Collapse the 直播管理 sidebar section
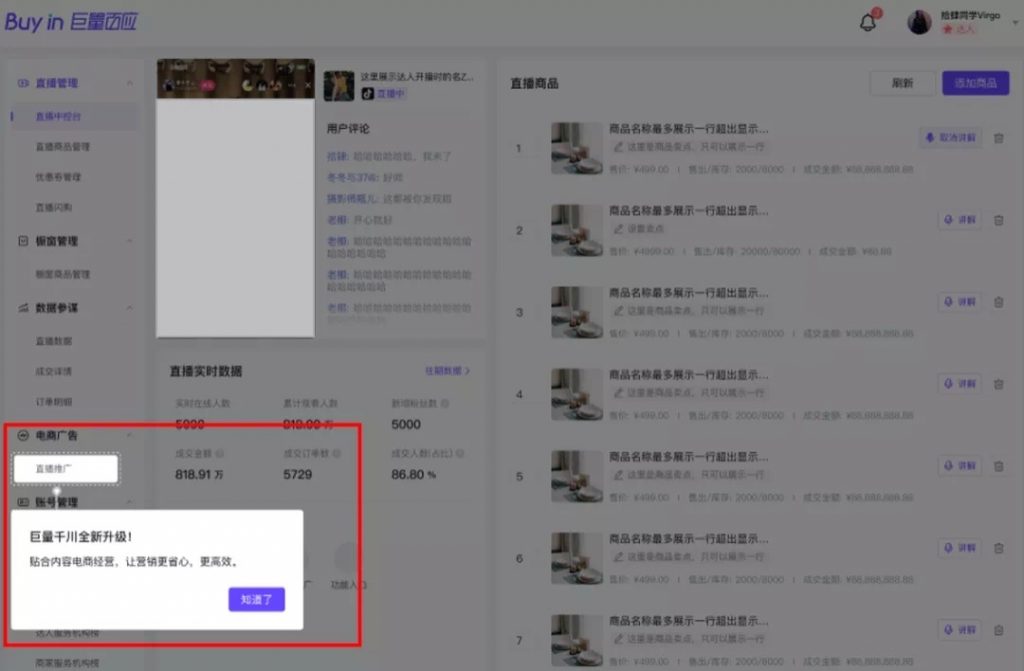 point(129,83)
